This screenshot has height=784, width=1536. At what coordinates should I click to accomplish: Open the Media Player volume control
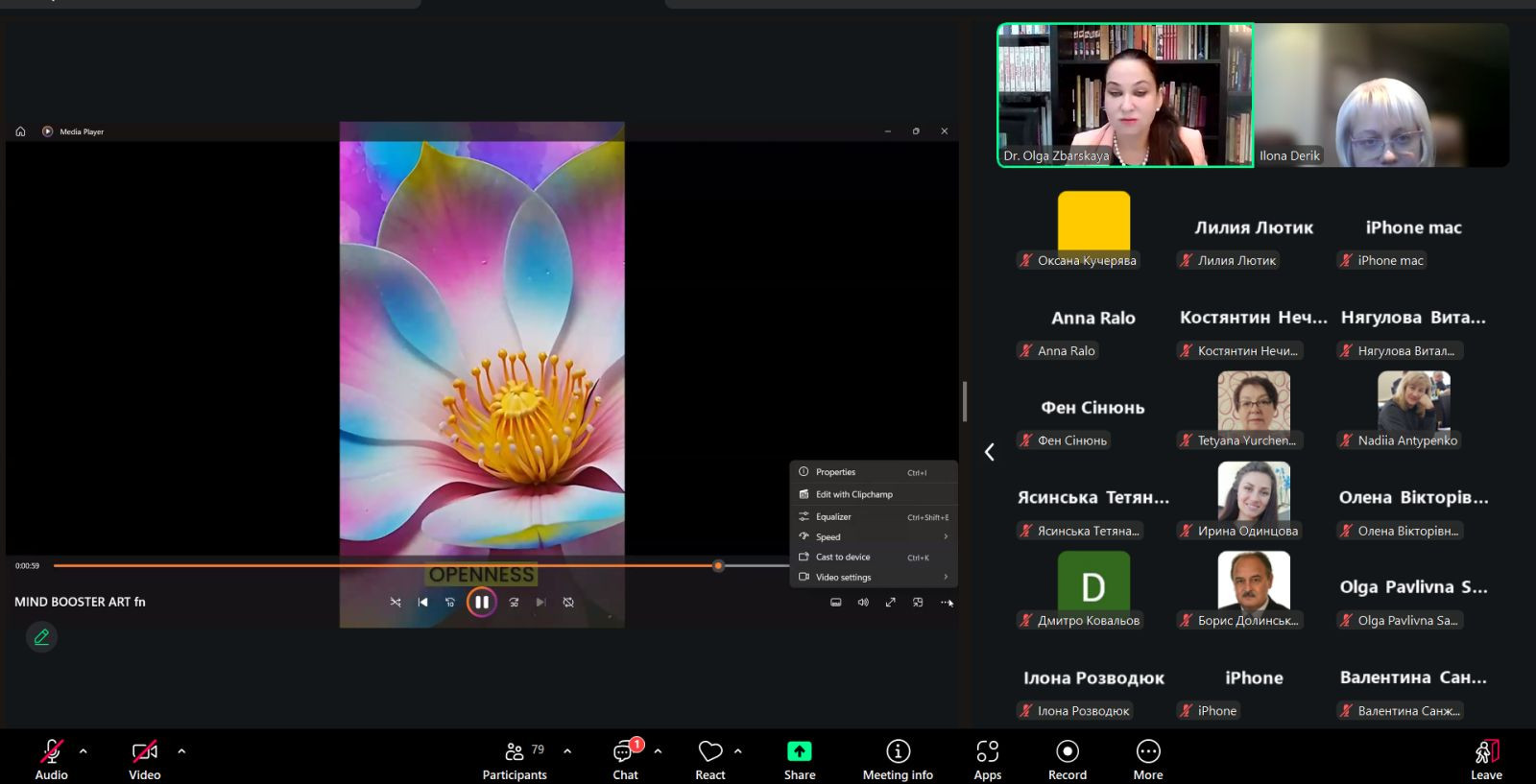click(x=863, y=602)
